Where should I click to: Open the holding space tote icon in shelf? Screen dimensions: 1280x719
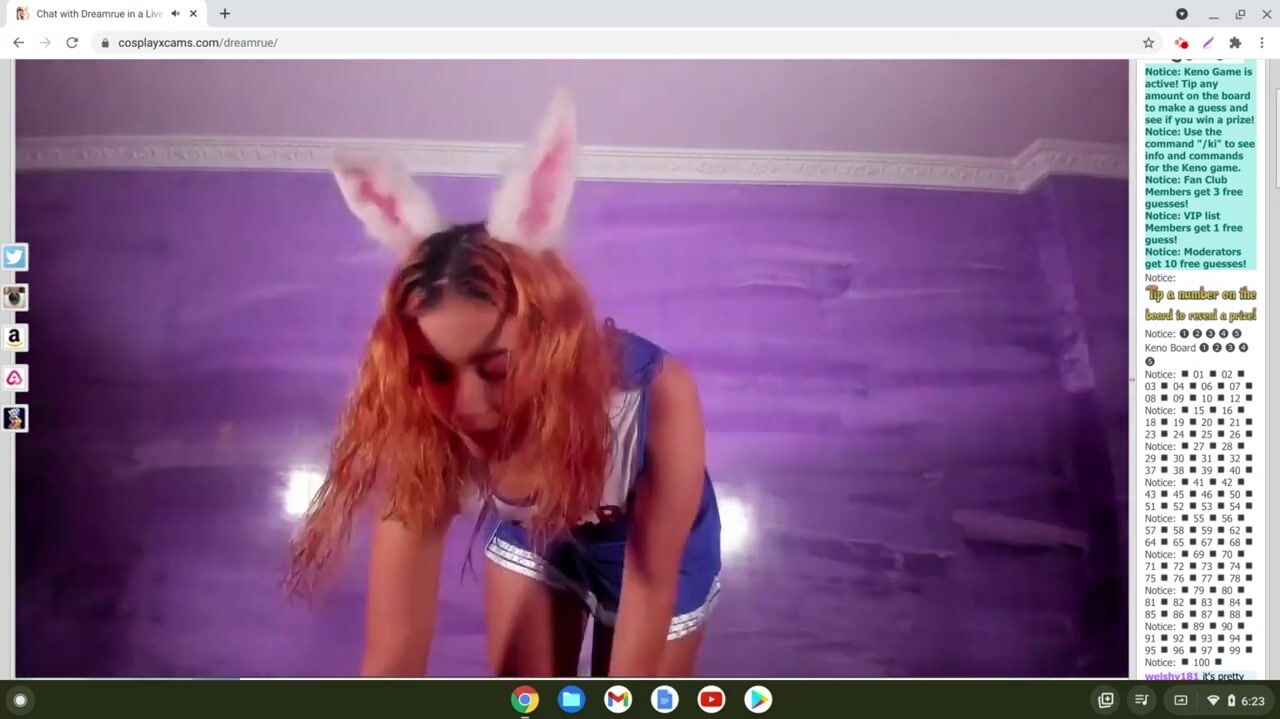point(1105,700)
